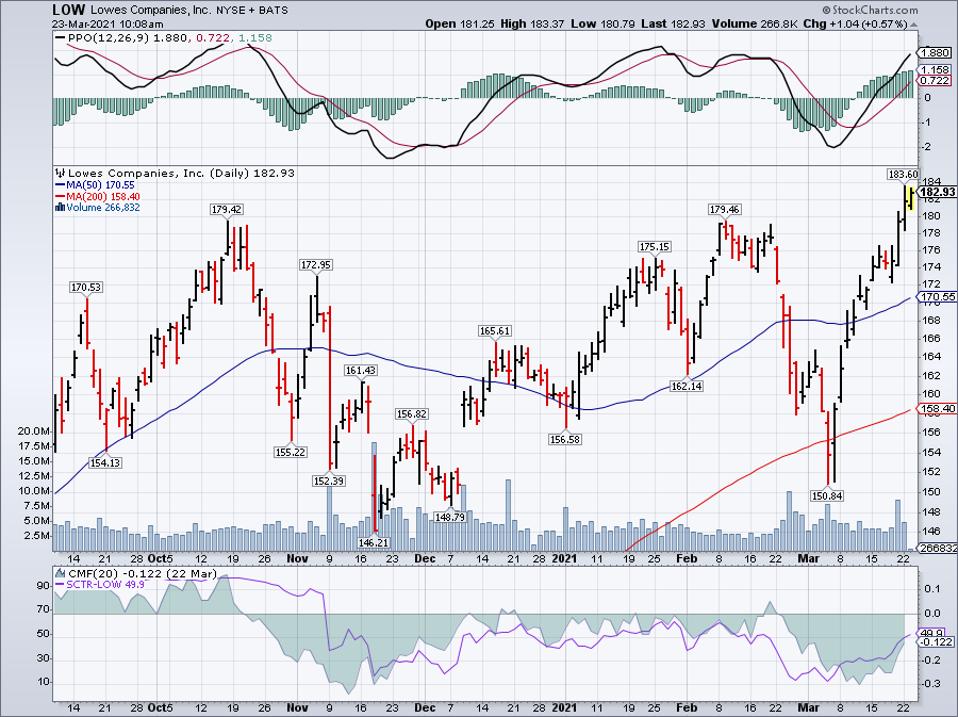Click the 162.14 low price annotation
The height and width of the screenshot is (717, 958).
[x=686, y=387]
